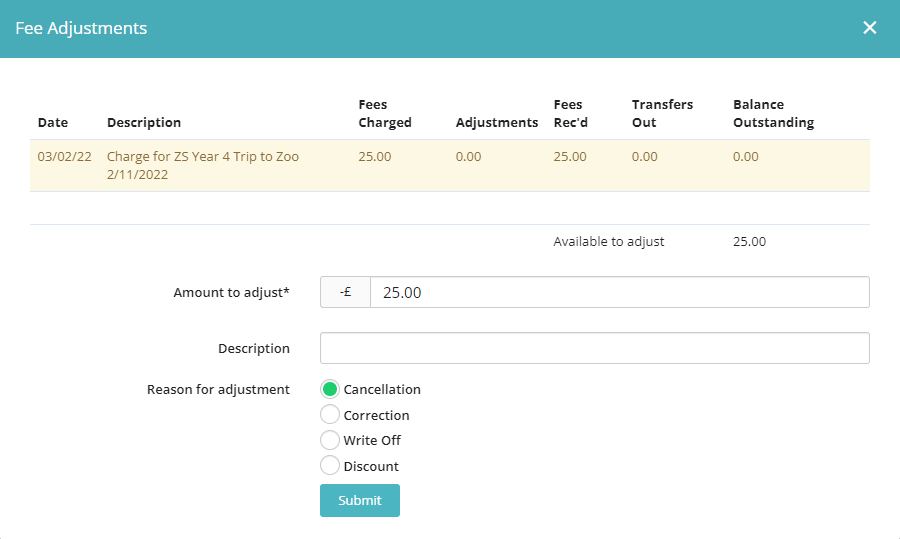Screen dimensions: 900x539
Task: Click the Fees Rec'd column header
Action: coord(570,113)
